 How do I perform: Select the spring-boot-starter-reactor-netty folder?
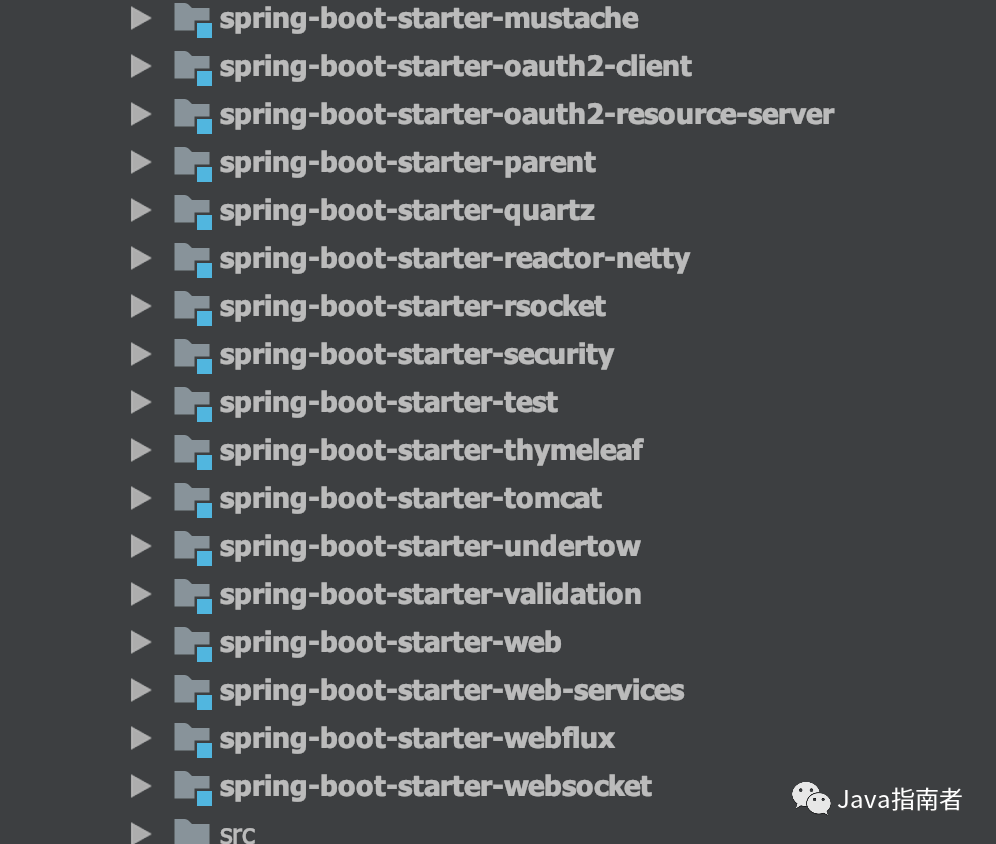456,258
